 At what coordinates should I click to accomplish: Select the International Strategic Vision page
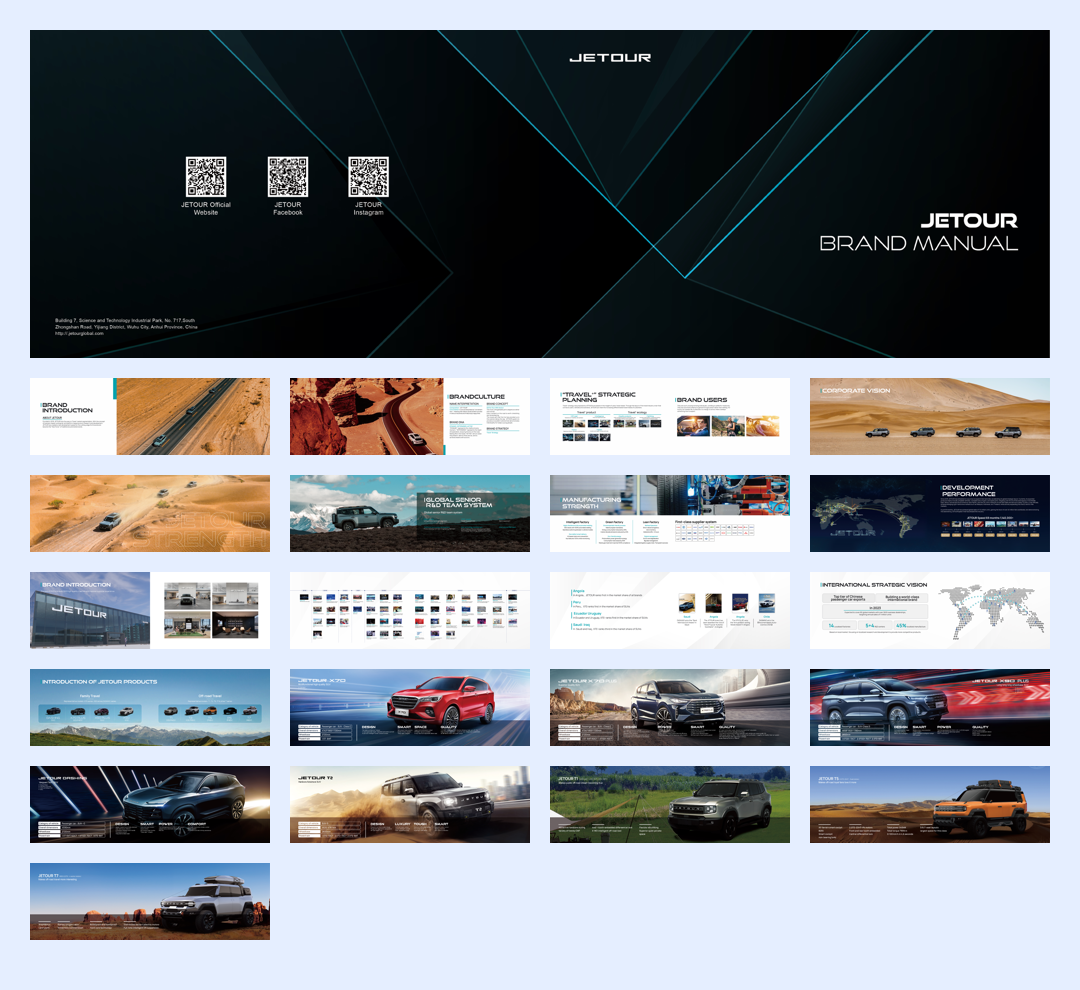click(x=930, y=610)
